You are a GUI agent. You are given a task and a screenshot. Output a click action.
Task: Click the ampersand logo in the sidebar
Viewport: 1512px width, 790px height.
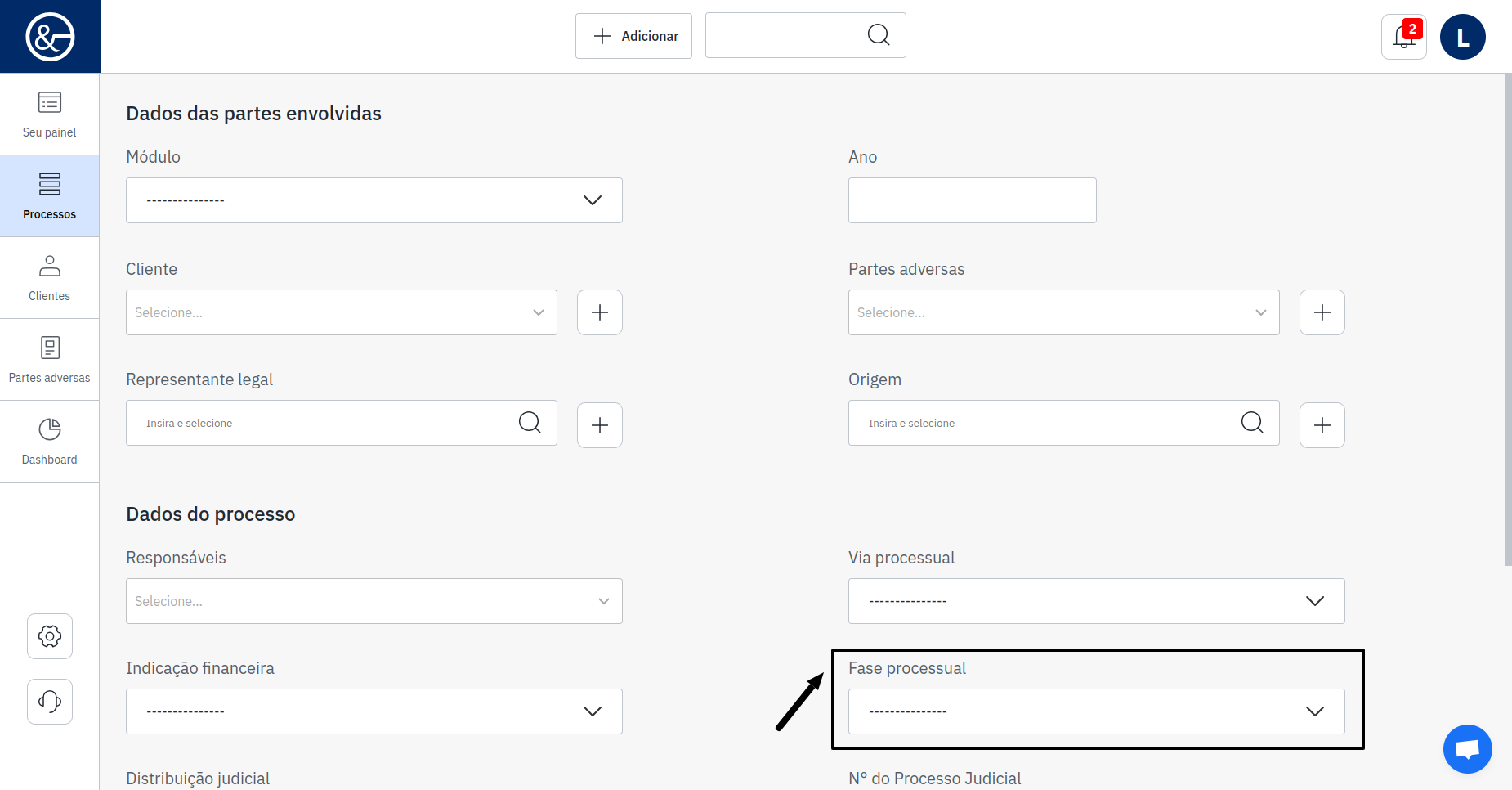[50, 37]
